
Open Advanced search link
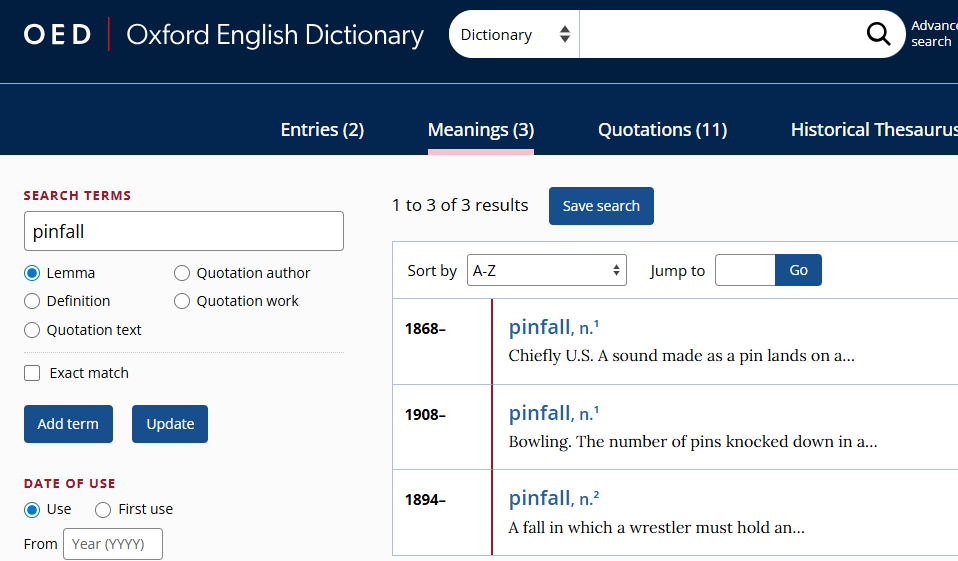click(934, 34)
